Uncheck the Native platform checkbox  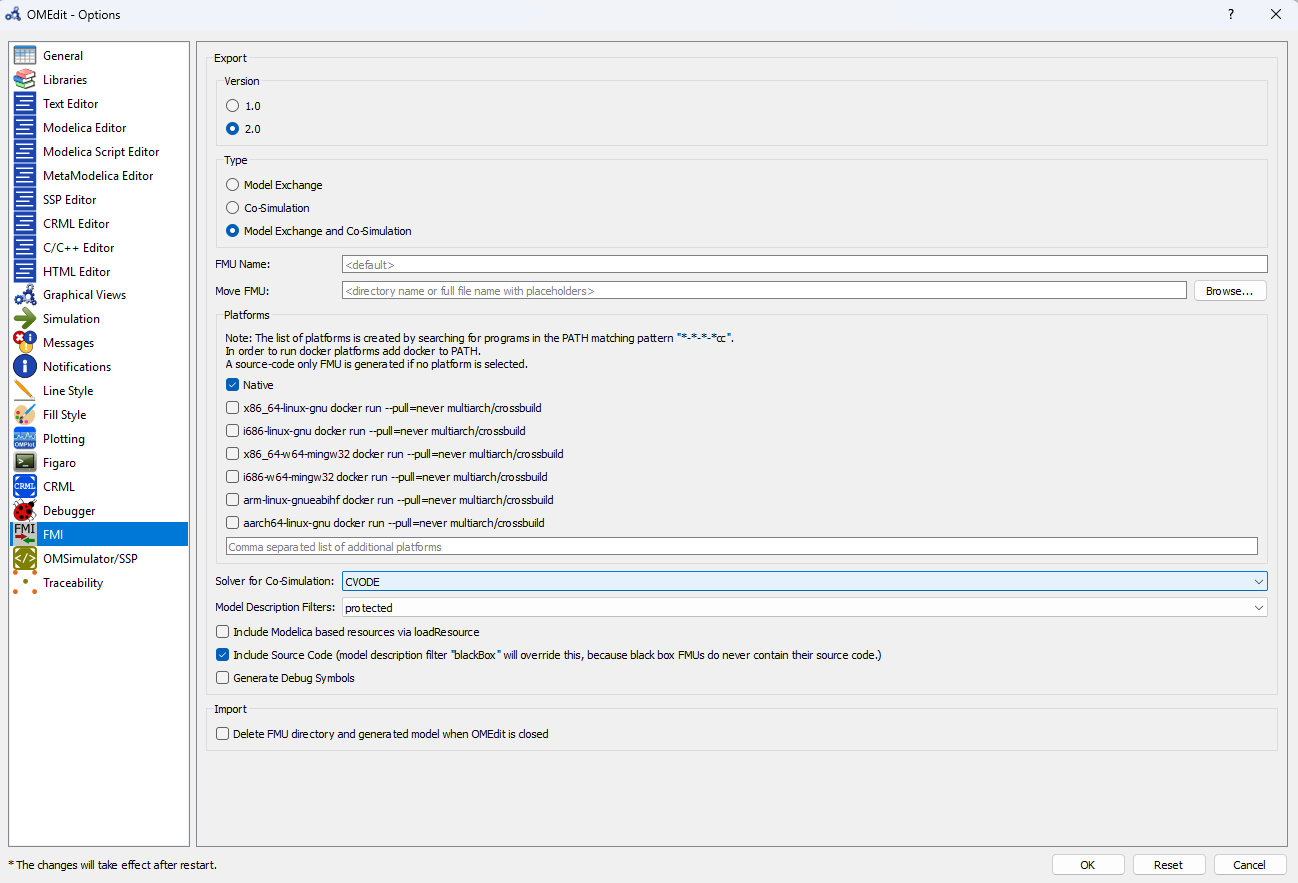(233, 385)
